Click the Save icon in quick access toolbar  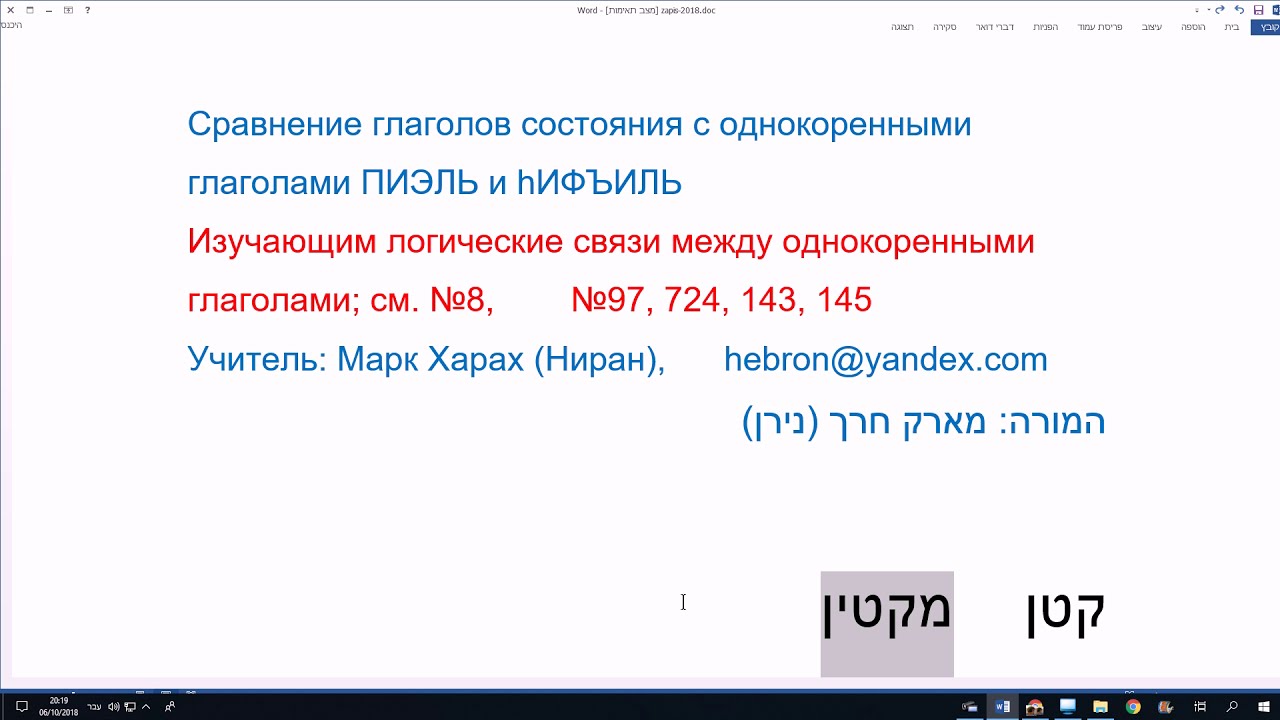(1259, 10)
